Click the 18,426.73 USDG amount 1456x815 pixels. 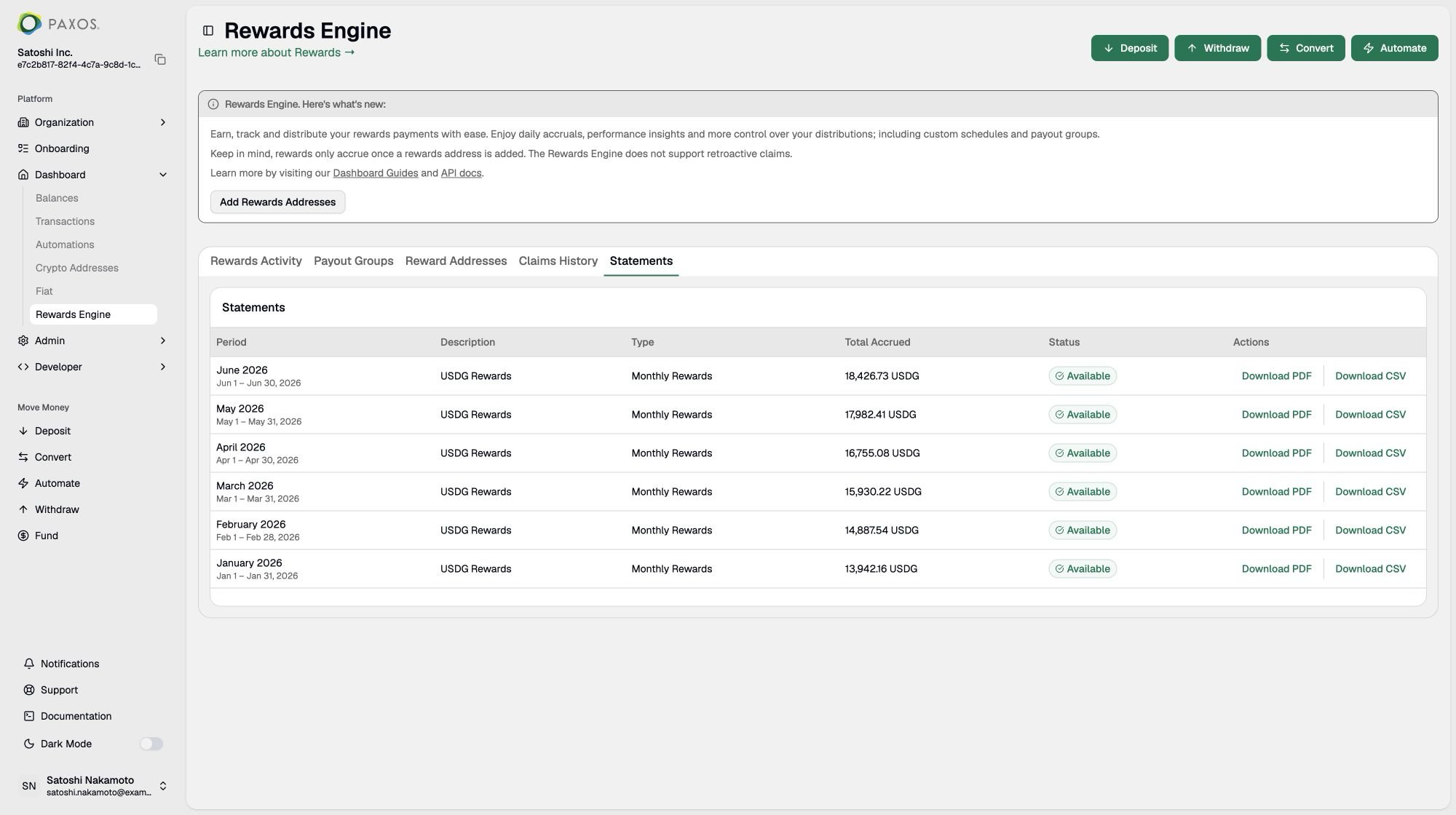point(882,376)
